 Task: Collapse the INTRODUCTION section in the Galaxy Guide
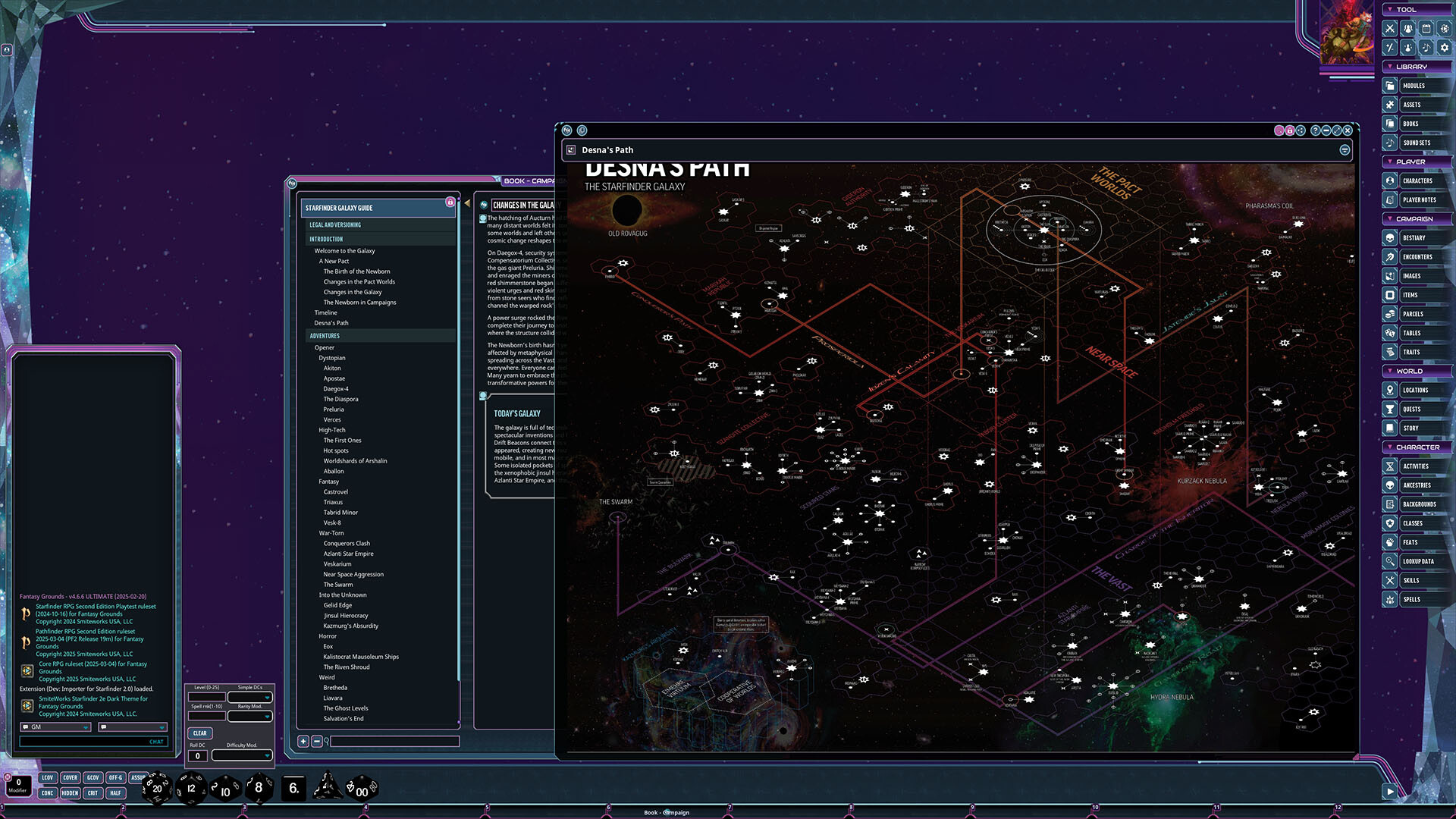tap(326, 239)
